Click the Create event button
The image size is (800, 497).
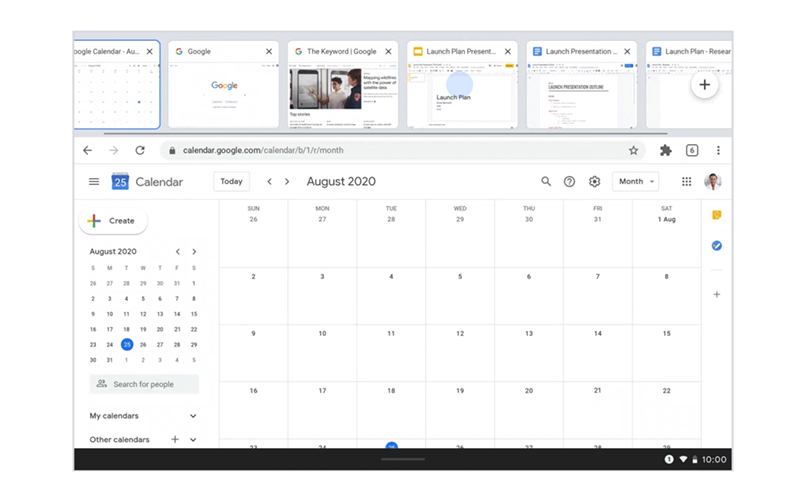(x=113, y=221)
